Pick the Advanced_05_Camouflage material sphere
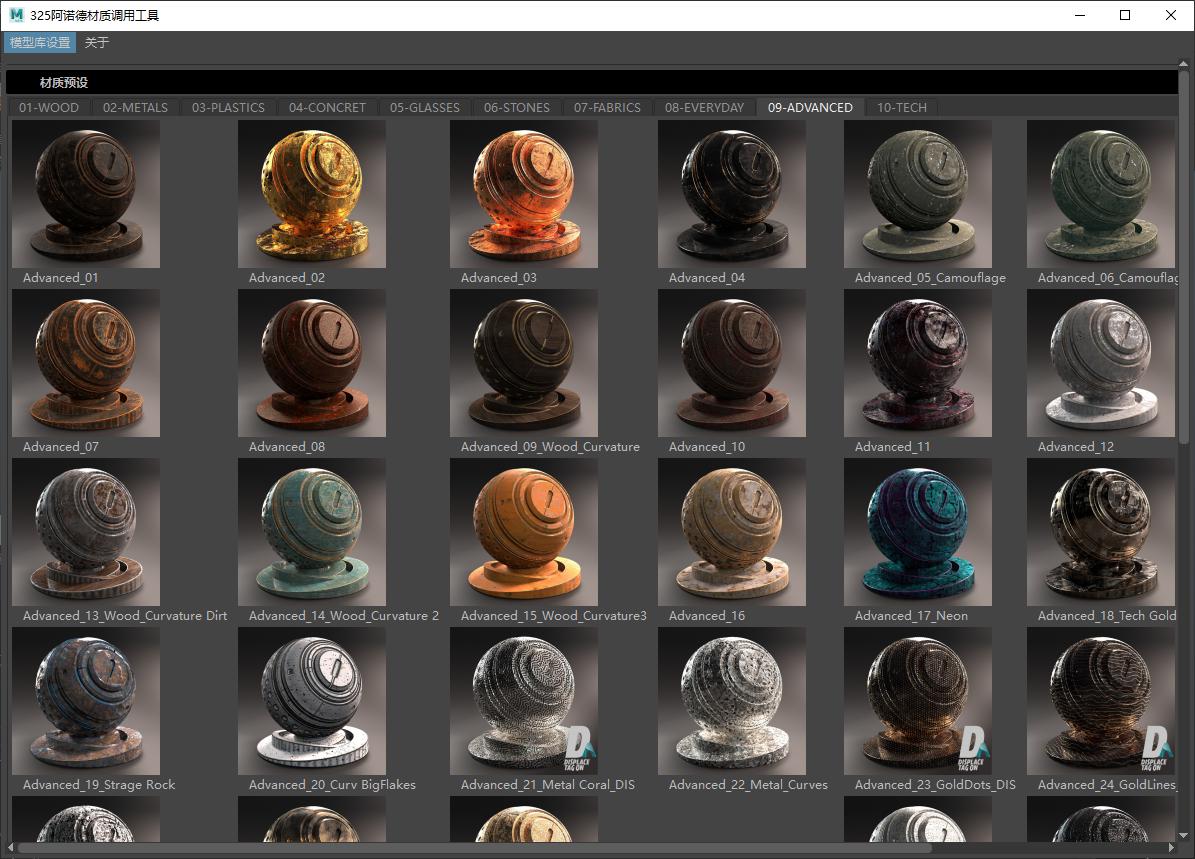Viewport: 1195px width, 859px height. point(917,194)
